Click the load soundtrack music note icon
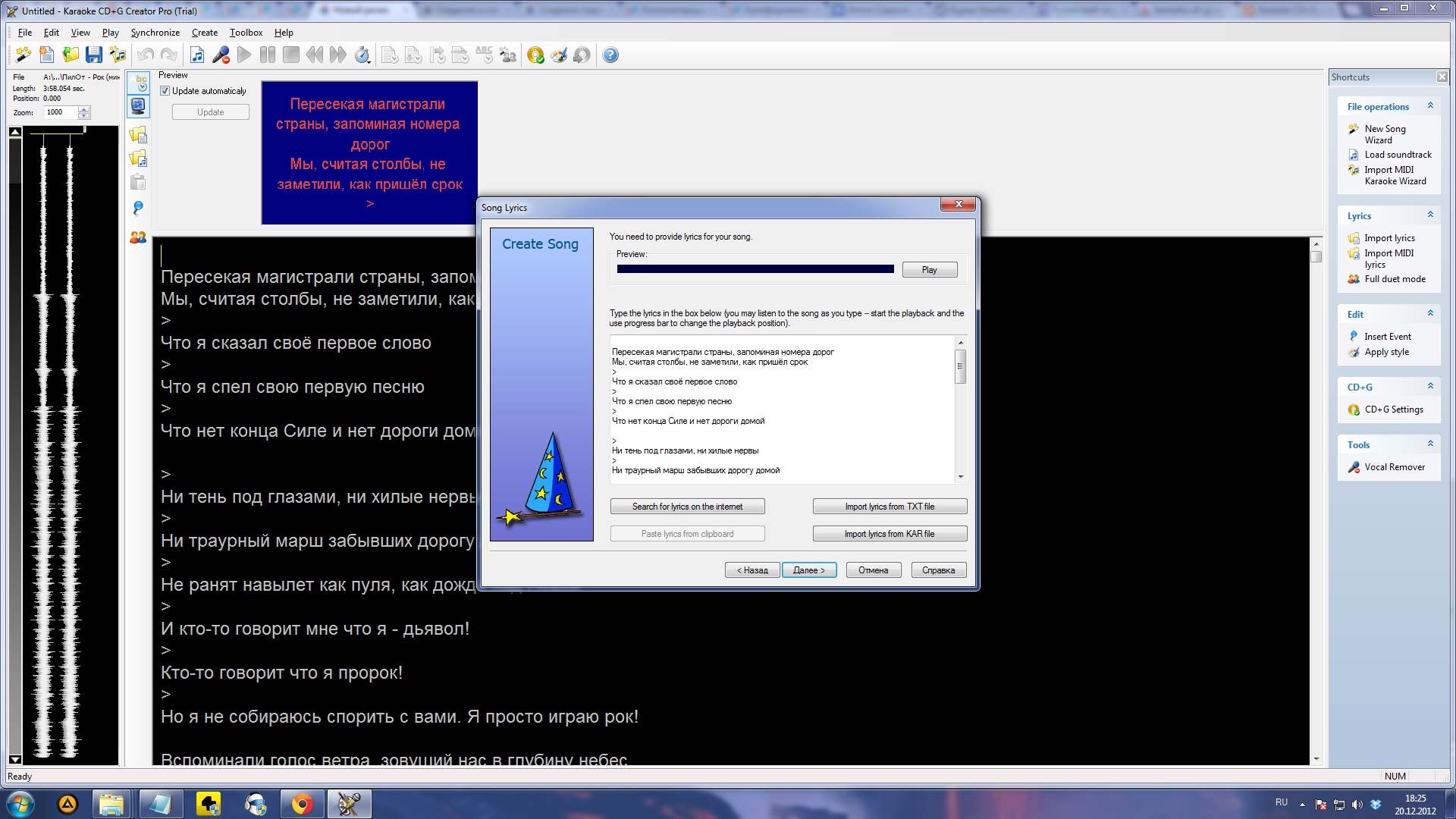Screen dimensions: 1456x819 pyautogui.click(x=197, y=55)
